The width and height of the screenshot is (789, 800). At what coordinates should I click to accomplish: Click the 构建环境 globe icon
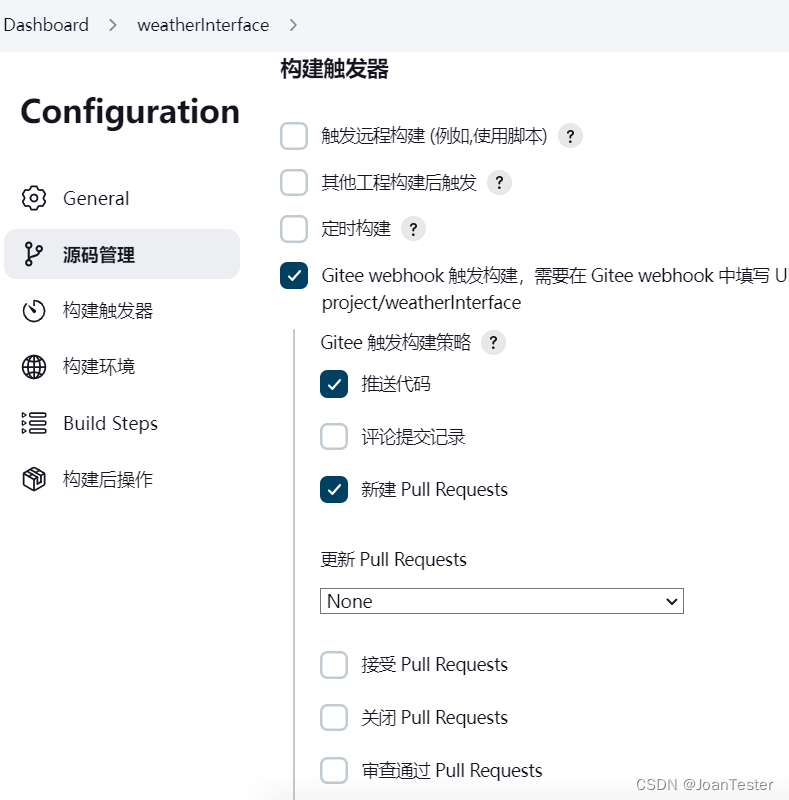point(34,366)
